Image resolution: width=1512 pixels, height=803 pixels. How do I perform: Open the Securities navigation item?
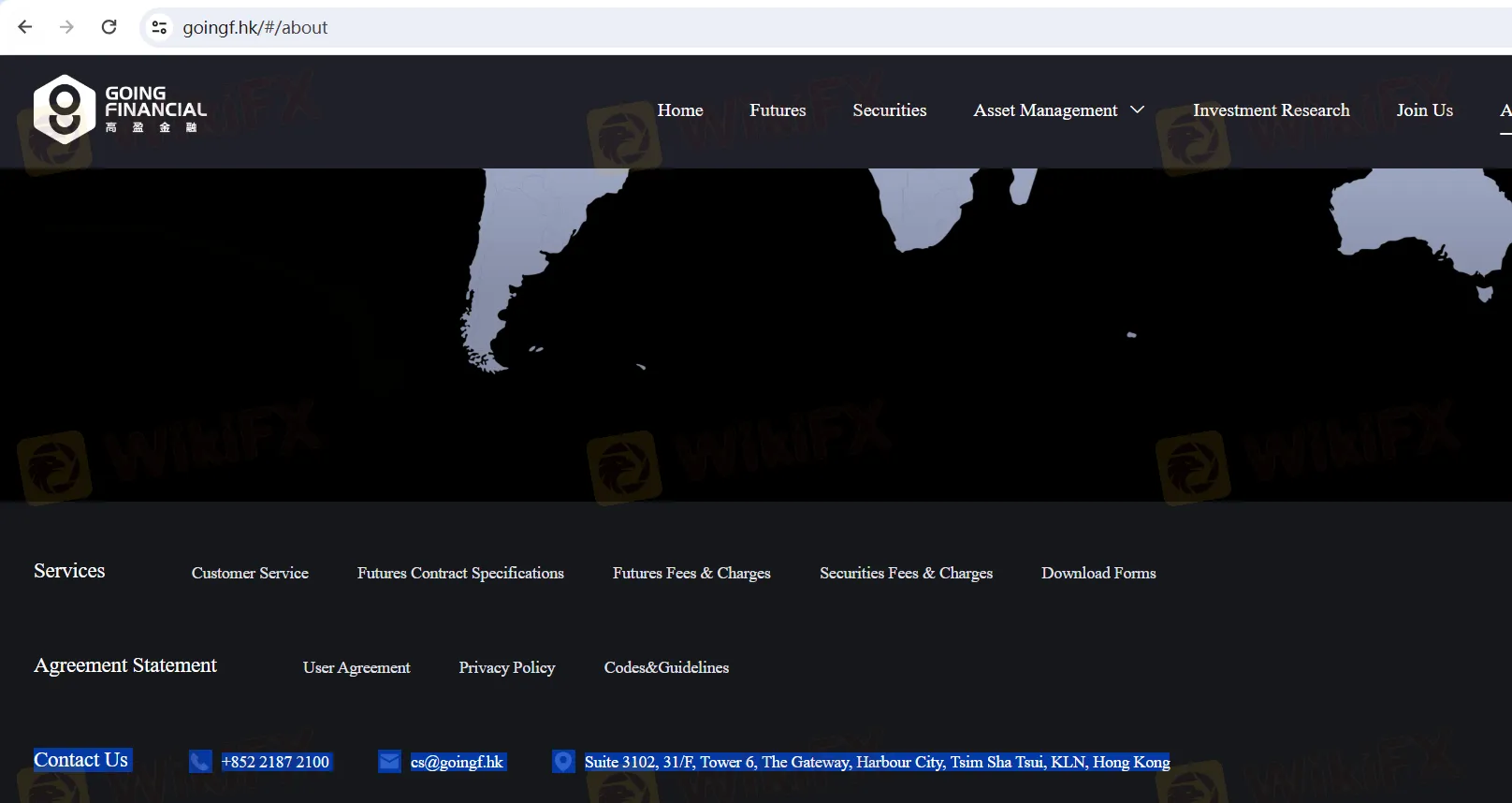pos(890,109)
